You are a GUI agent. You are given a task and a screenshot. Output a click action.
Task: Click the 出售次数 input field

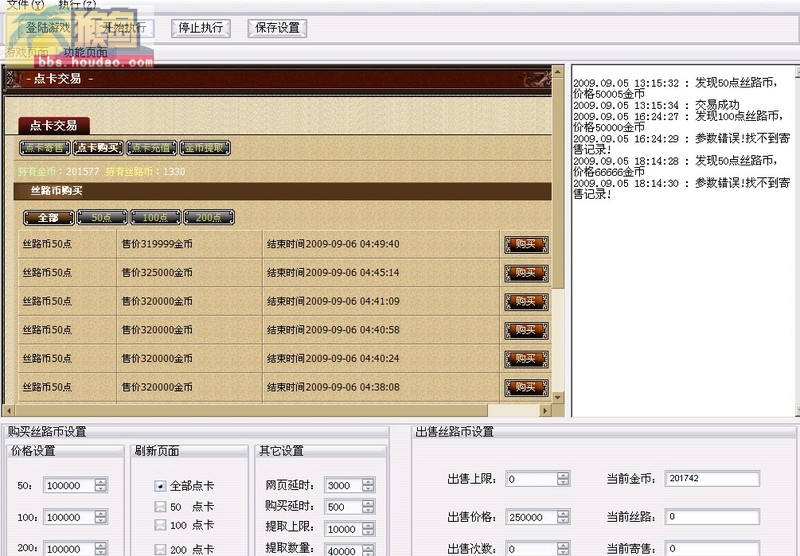(x=531, y=549)
